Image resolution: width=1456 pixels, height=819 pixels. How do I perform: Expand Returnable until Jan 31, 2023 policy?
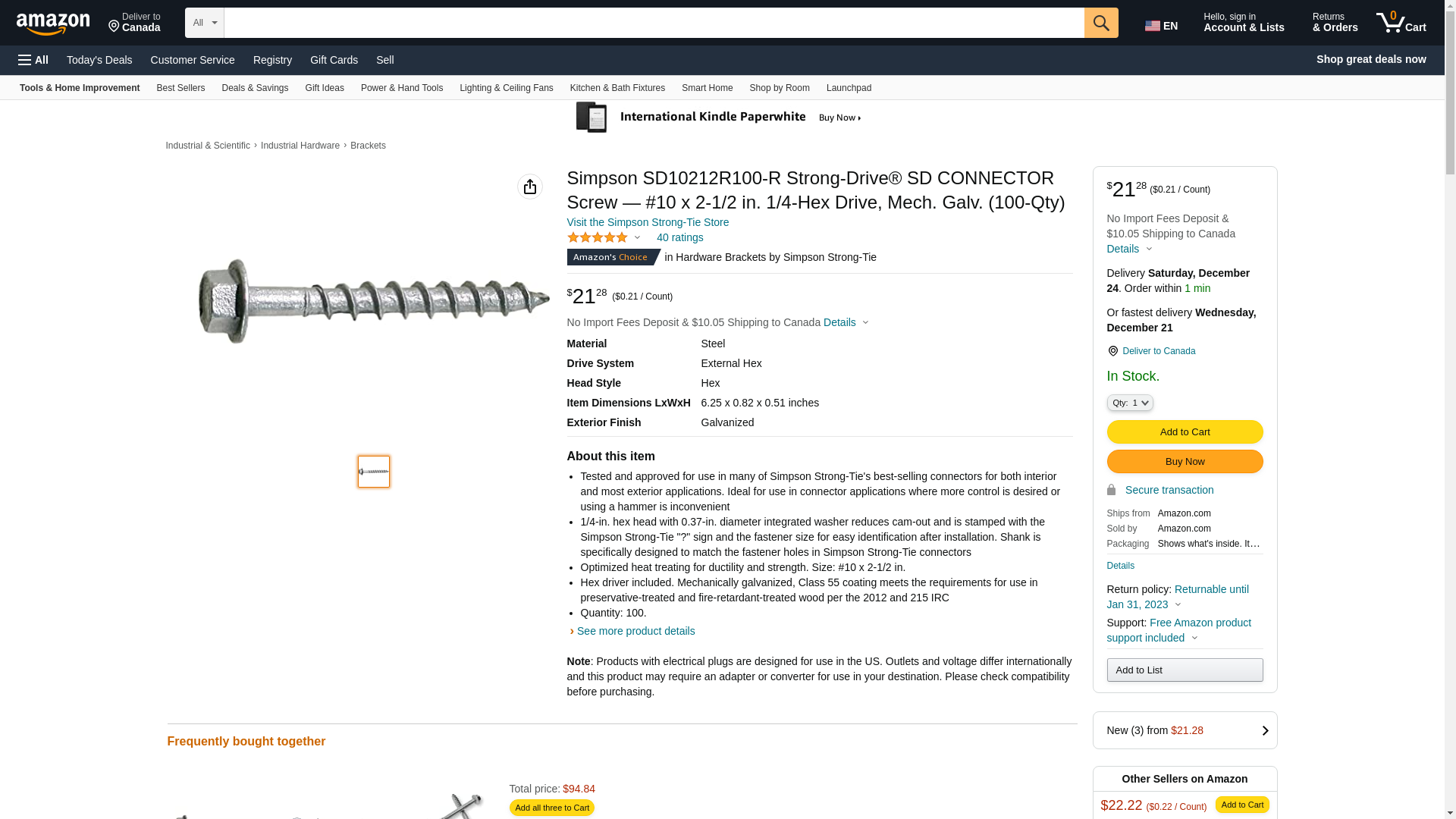pos(1178,597)
